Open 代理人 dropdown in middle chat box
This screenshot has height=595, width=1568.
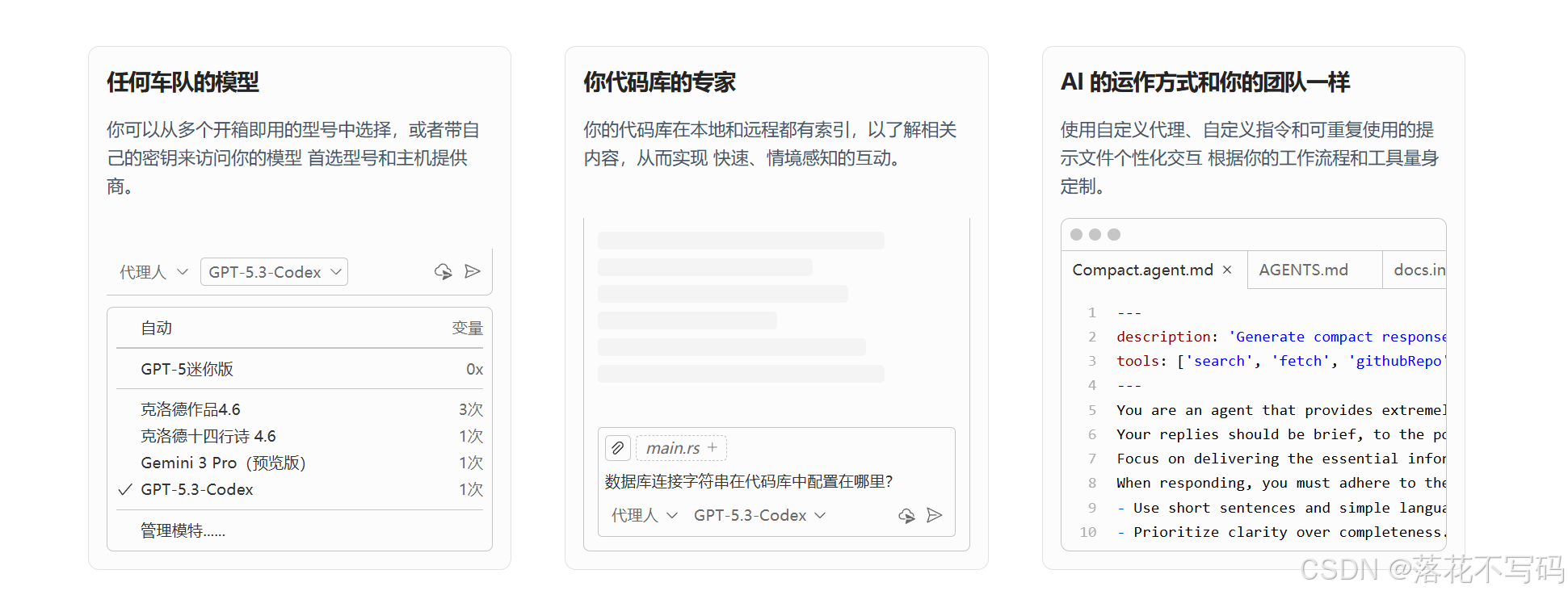644,515
